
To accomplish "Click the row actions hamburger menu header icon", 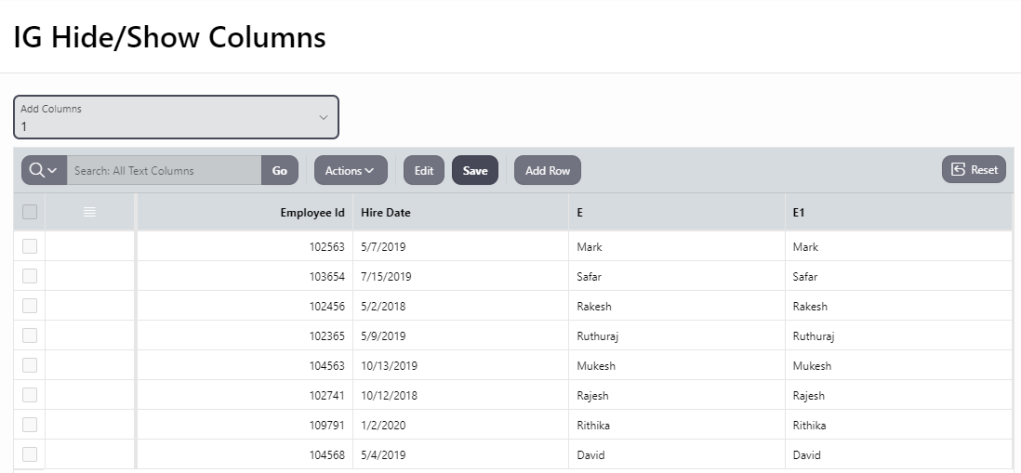I will click(89, 212).
